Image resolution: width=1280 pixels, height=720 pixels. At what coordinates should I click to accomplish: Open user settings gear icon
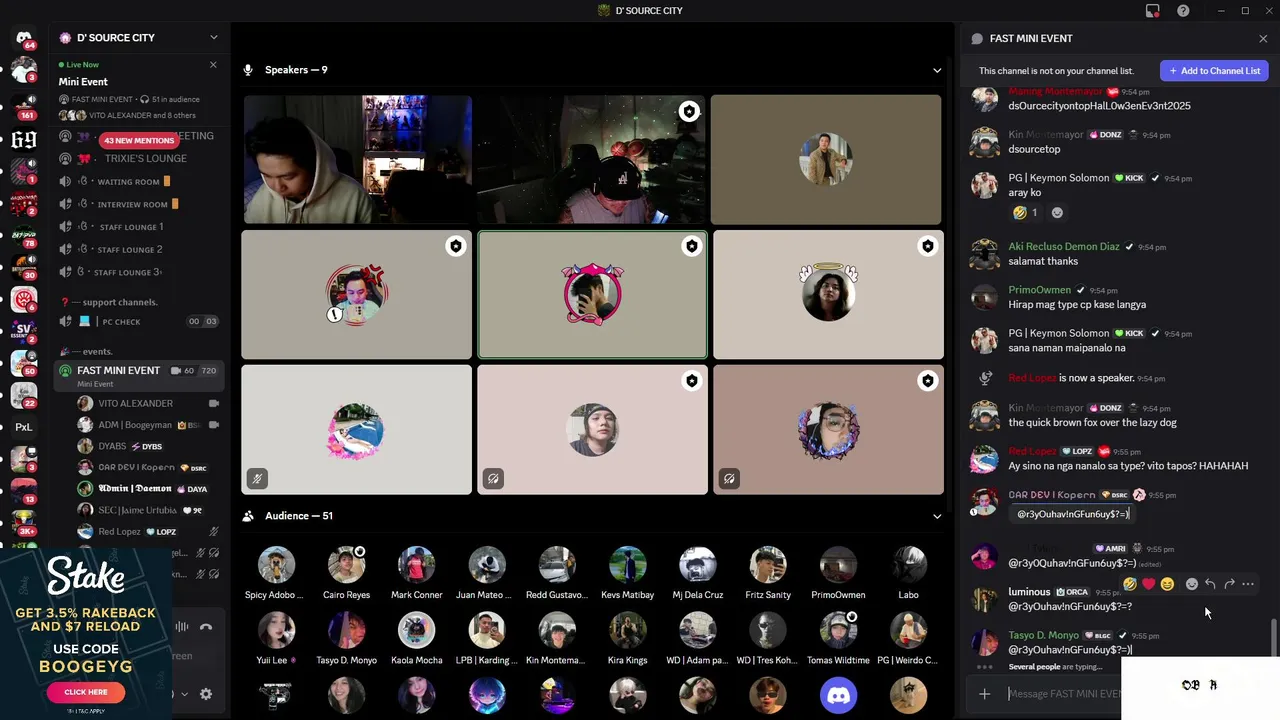click(x=206, y=694)
